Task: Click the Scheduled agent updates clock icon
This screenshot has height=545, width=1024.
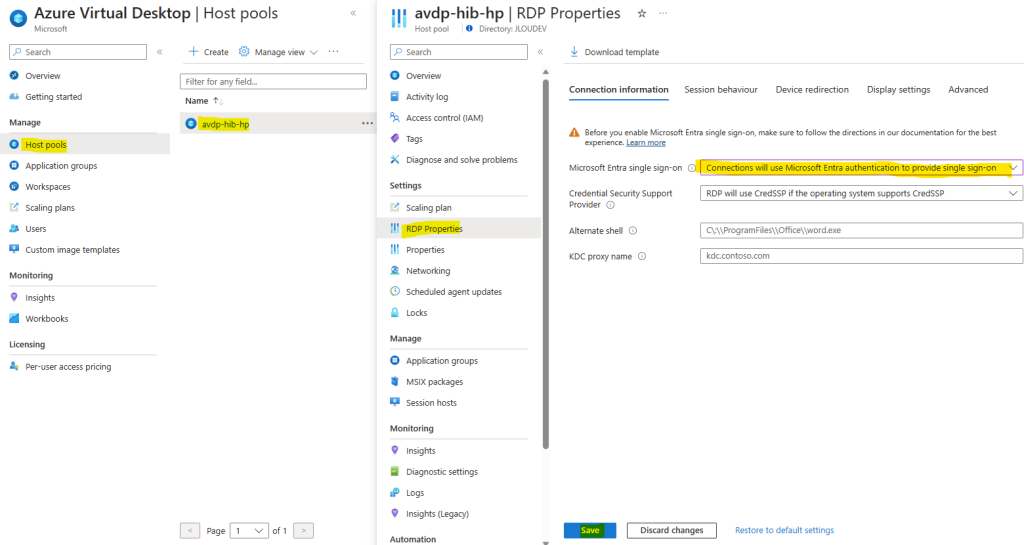Action: coord(394,291)
